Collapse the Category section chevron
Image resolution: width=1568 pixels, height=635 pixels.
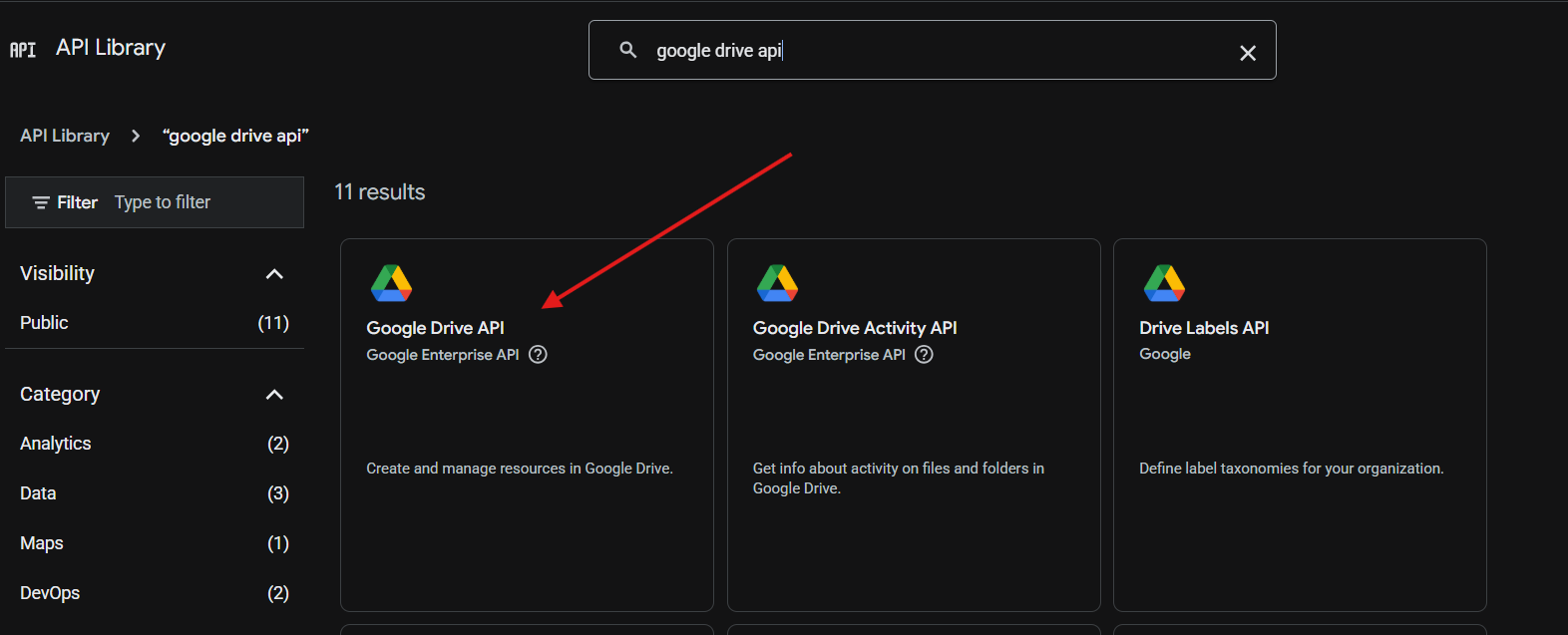[x=274, y=395]
